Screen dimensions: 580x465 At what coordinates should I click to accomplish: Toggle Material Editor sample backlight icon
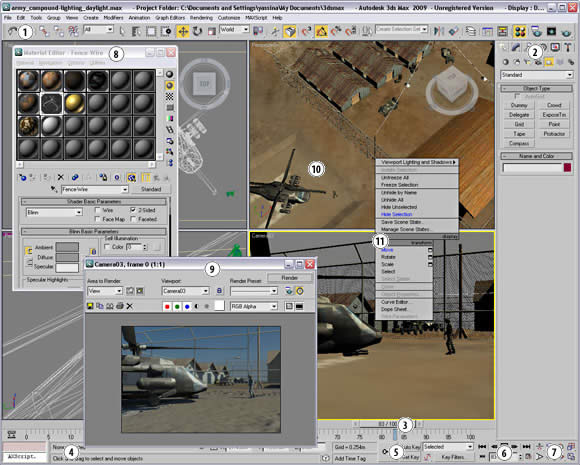point(169,85)
